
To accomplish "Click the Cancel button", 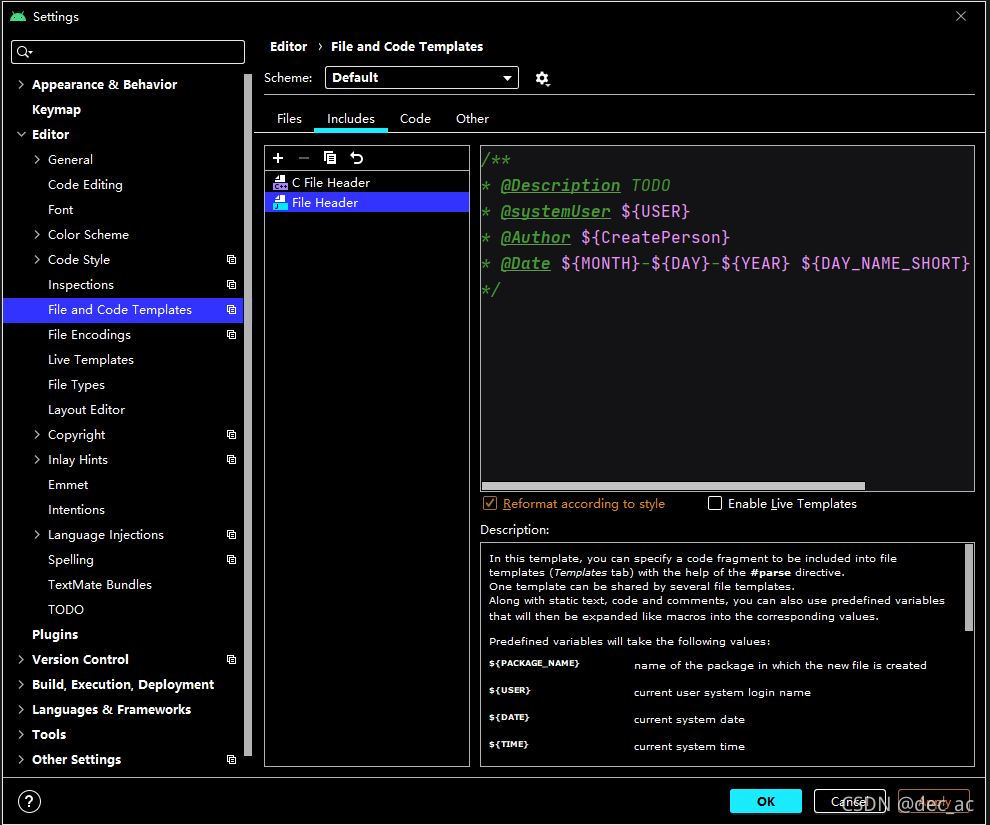I will click(x=849, y=801).
